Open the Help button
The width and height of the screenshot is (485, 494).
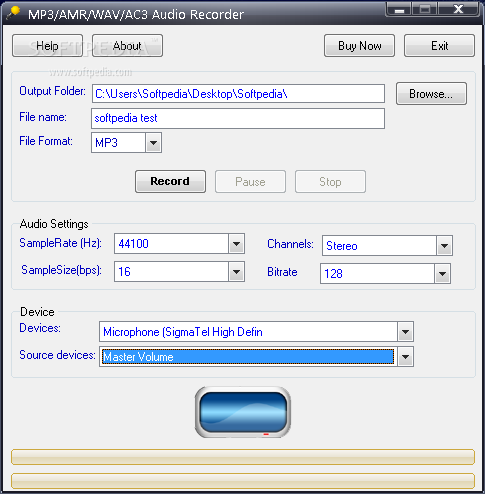click(x=47, y=46)
